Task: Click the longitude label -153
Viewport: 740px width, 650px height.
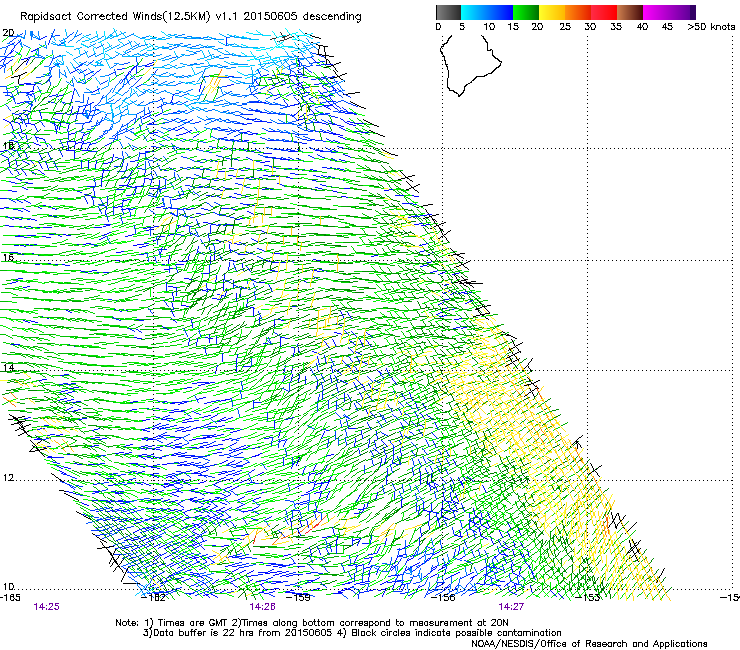Action: 588,598
